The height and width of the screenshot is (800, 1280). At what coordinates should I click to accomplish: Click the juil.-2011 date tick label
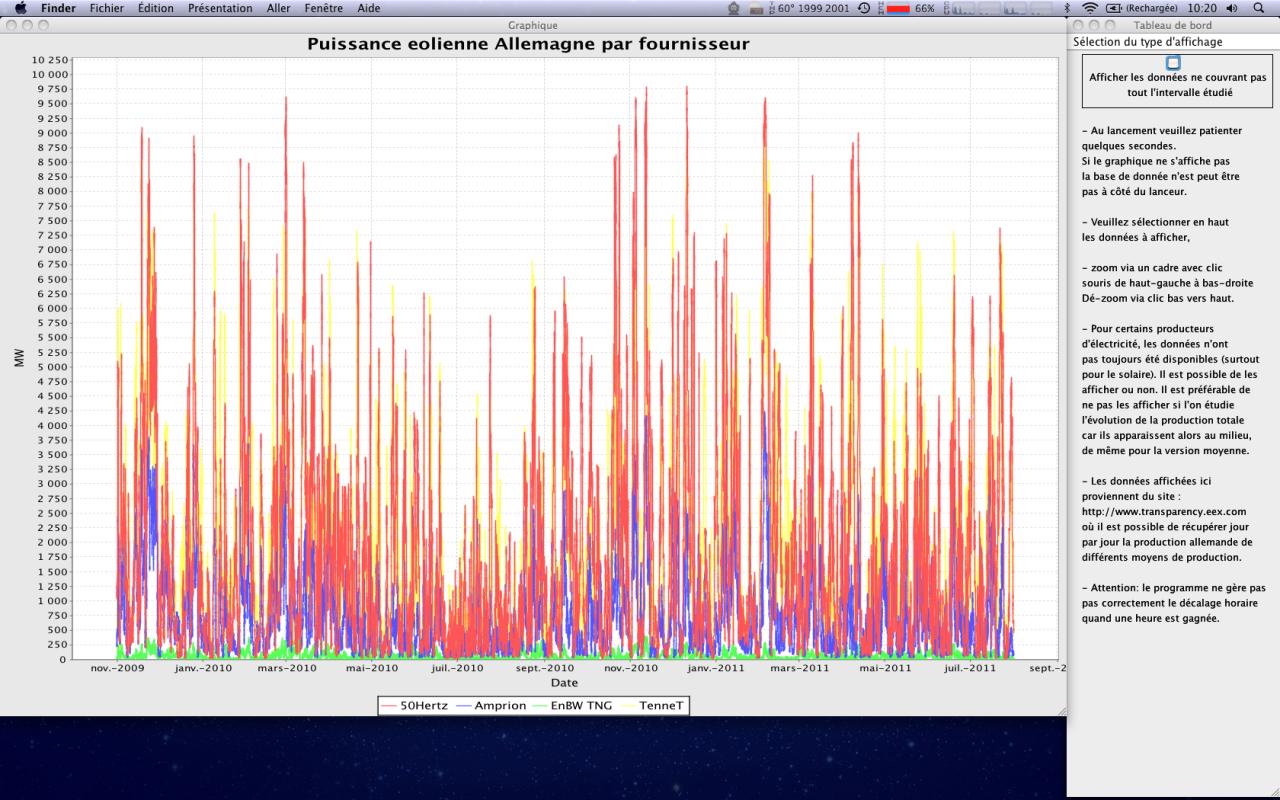(x=969, y=668)
